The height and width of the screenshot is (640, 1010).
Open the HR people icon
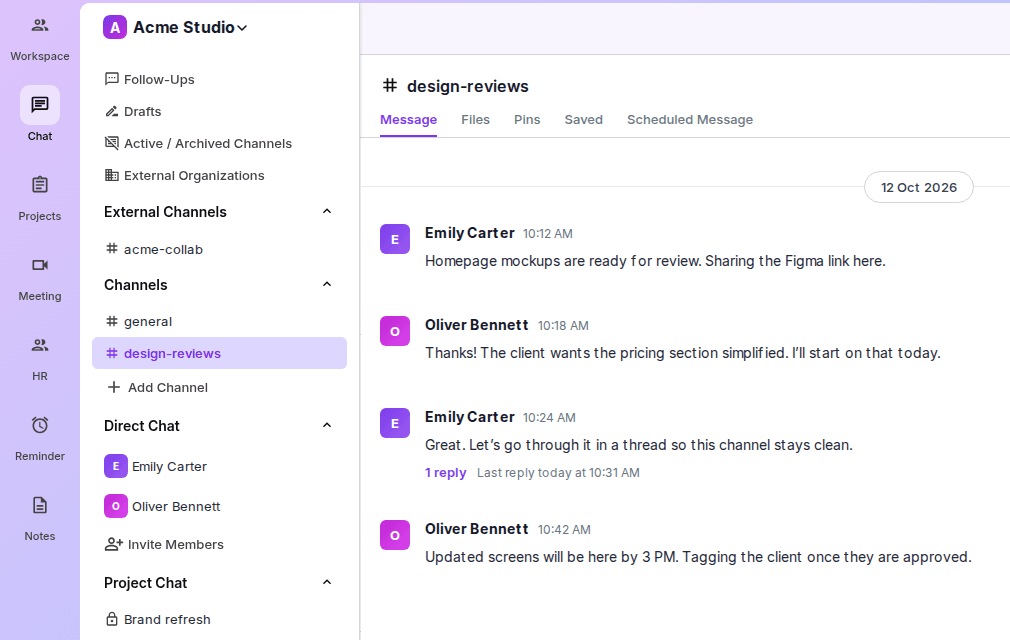(x=40, y=345)
